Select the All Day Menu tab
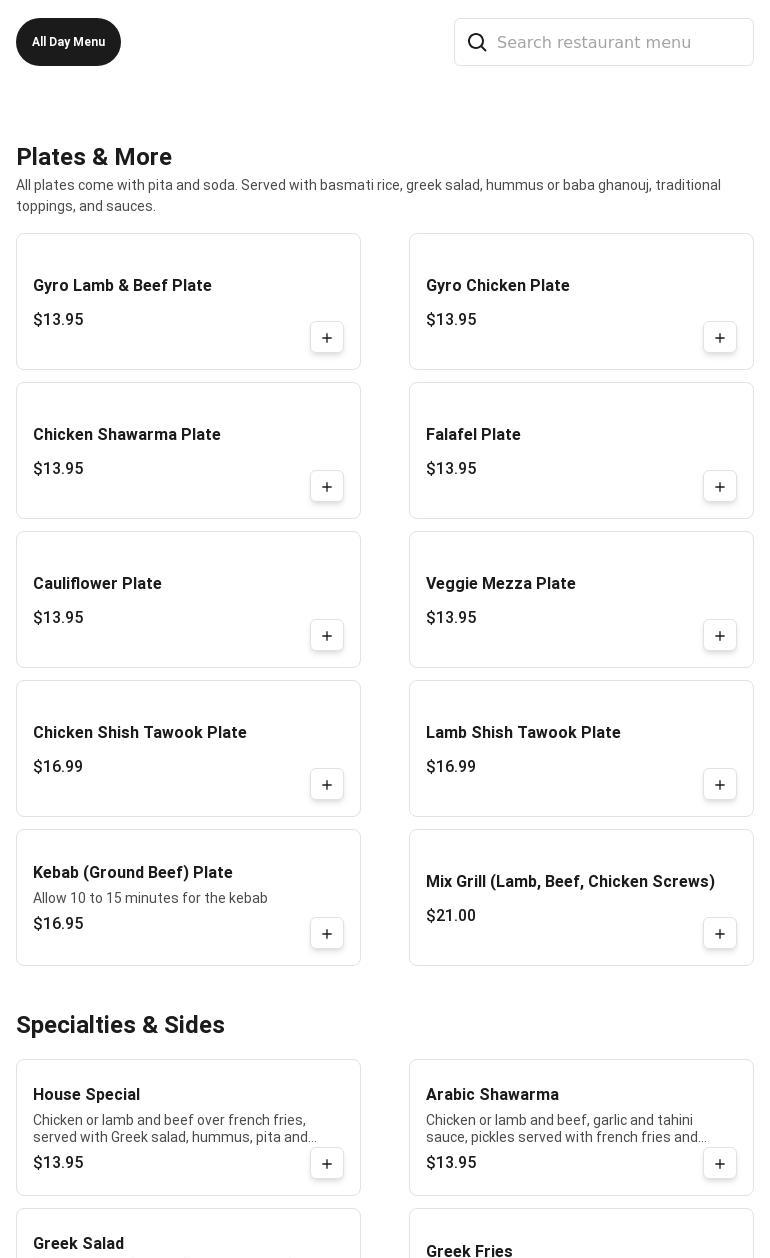This screenshot has width=770, height=1258. (x=68, y=42)
